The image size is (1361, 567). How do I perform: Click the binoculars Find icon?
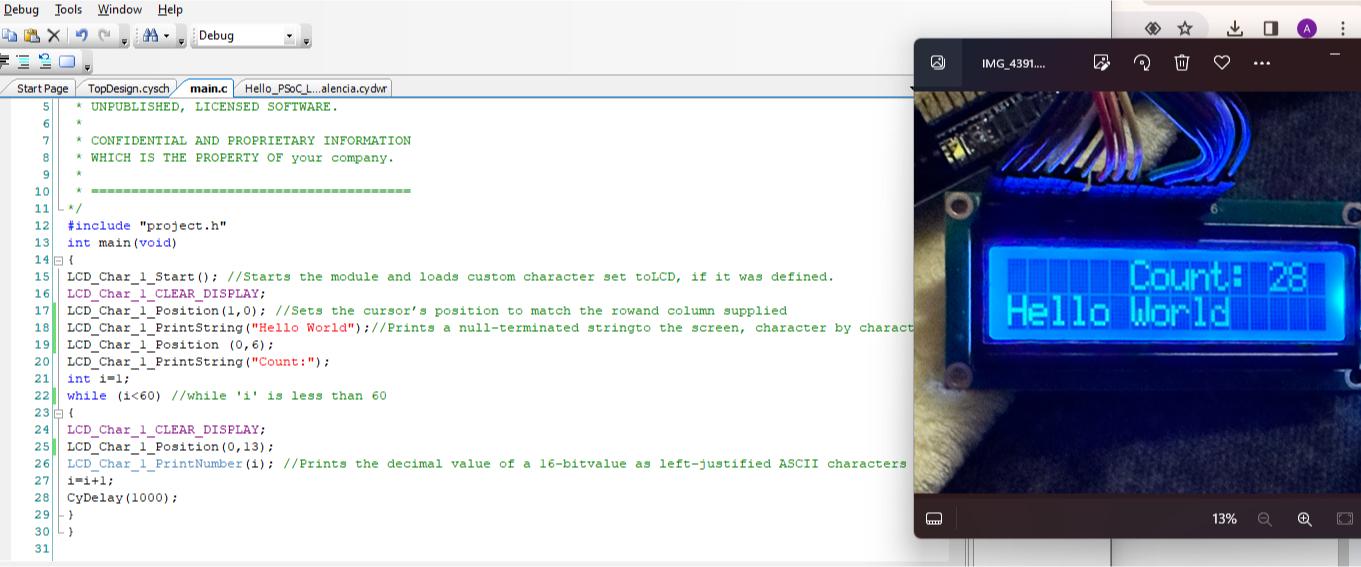[x=150, y=35]
